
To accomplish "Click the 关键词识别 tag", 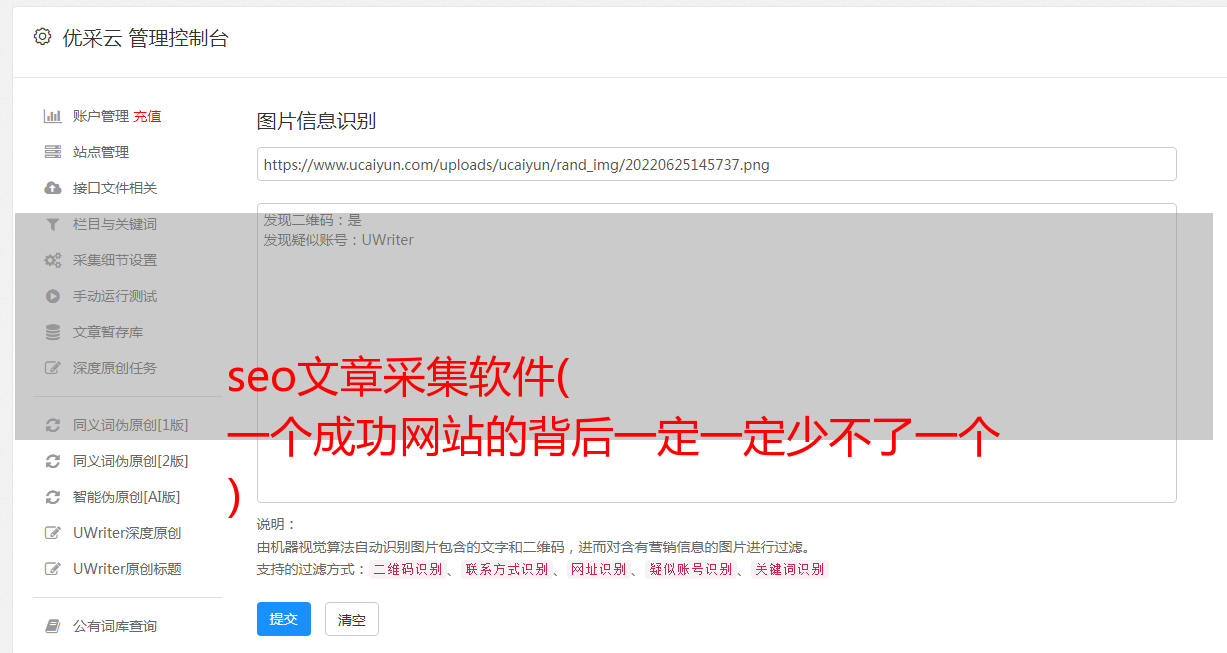I will click(x=790, y=569).
